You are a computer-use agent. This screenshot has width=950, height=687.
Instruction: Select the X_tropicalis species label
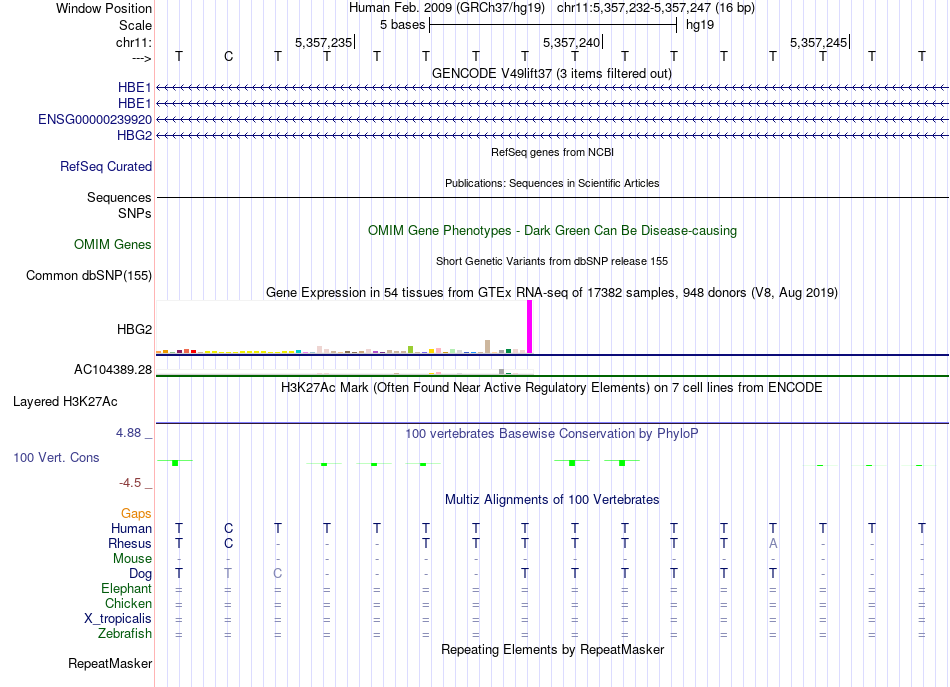coord(118,619)
